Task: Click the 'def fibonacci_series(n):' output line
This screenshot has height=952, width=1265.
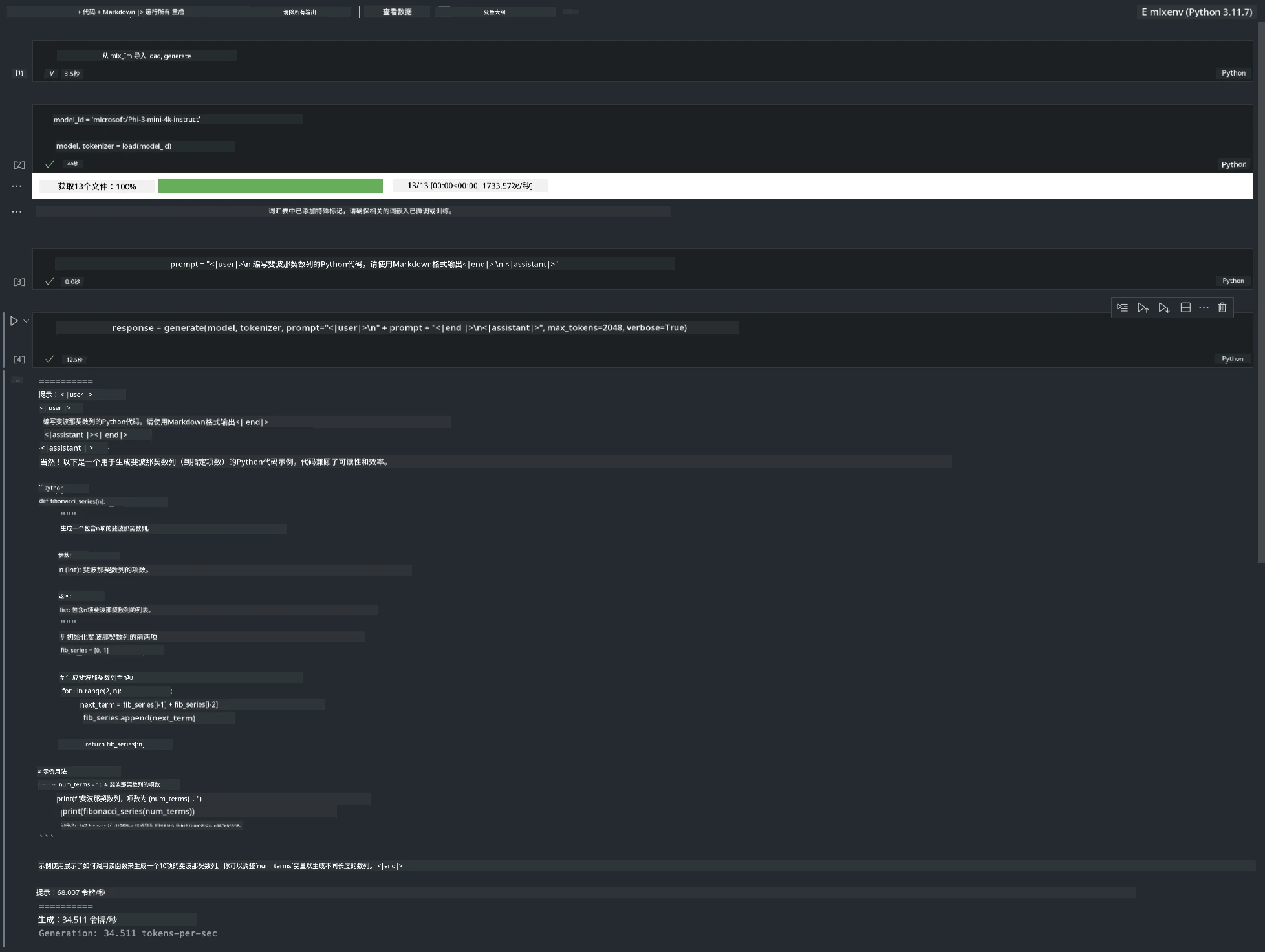Action: tap(72, 501)
